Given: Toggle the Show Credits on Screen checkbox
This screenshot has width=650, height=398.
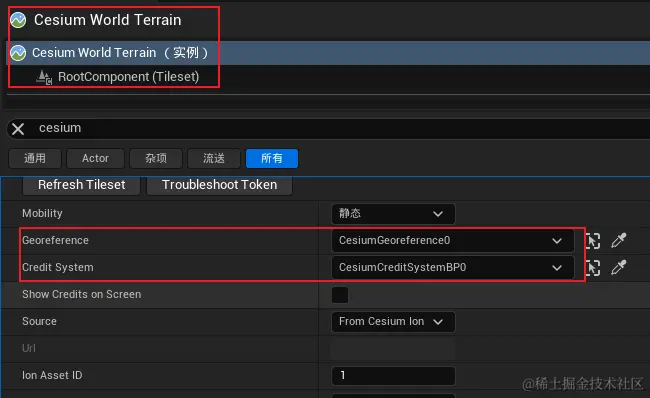Looking at the screenshot, I should coord(340,295).
